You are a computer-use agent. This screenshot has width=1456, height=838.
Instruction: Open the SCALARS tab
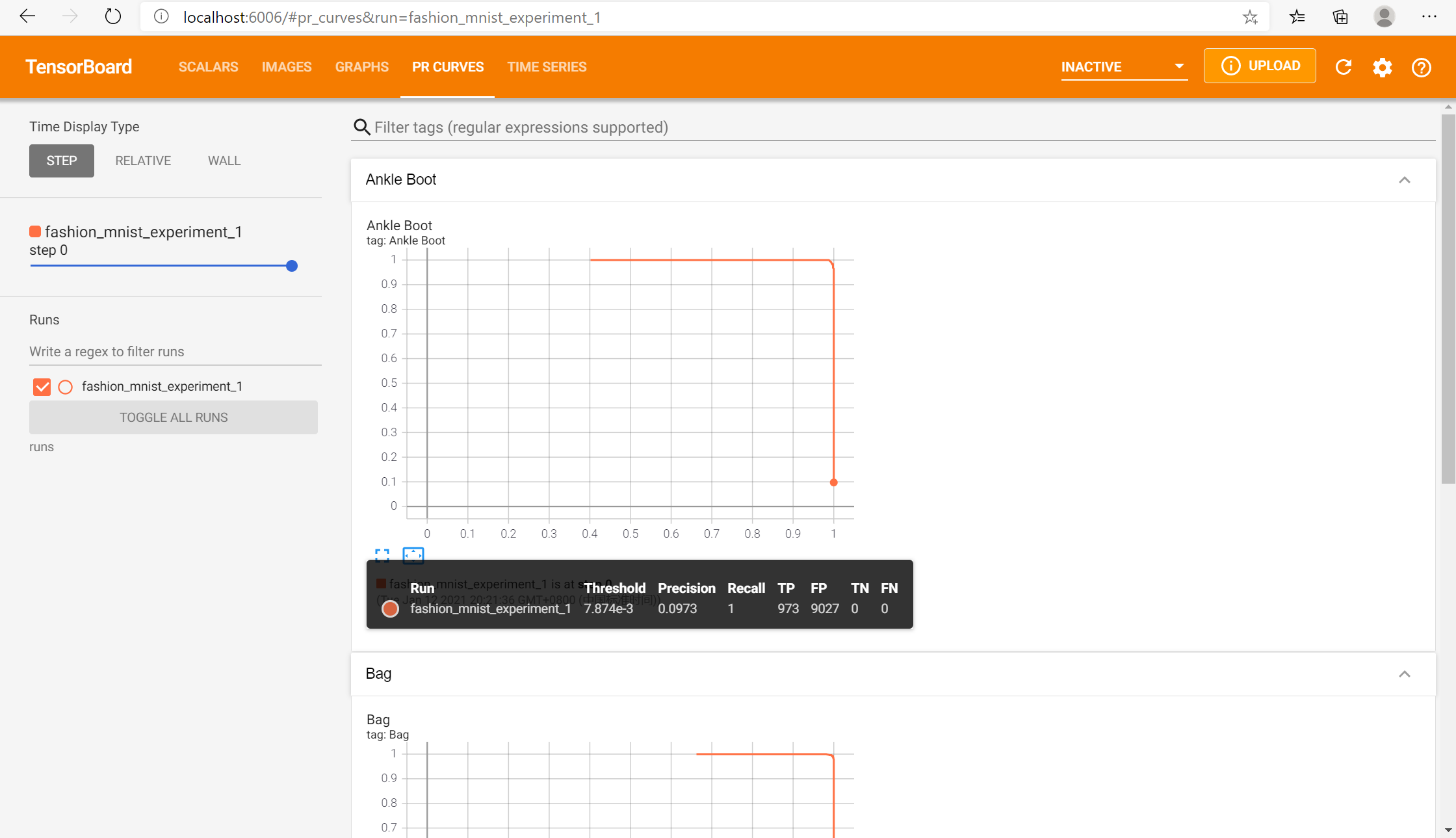pos(208,67)
